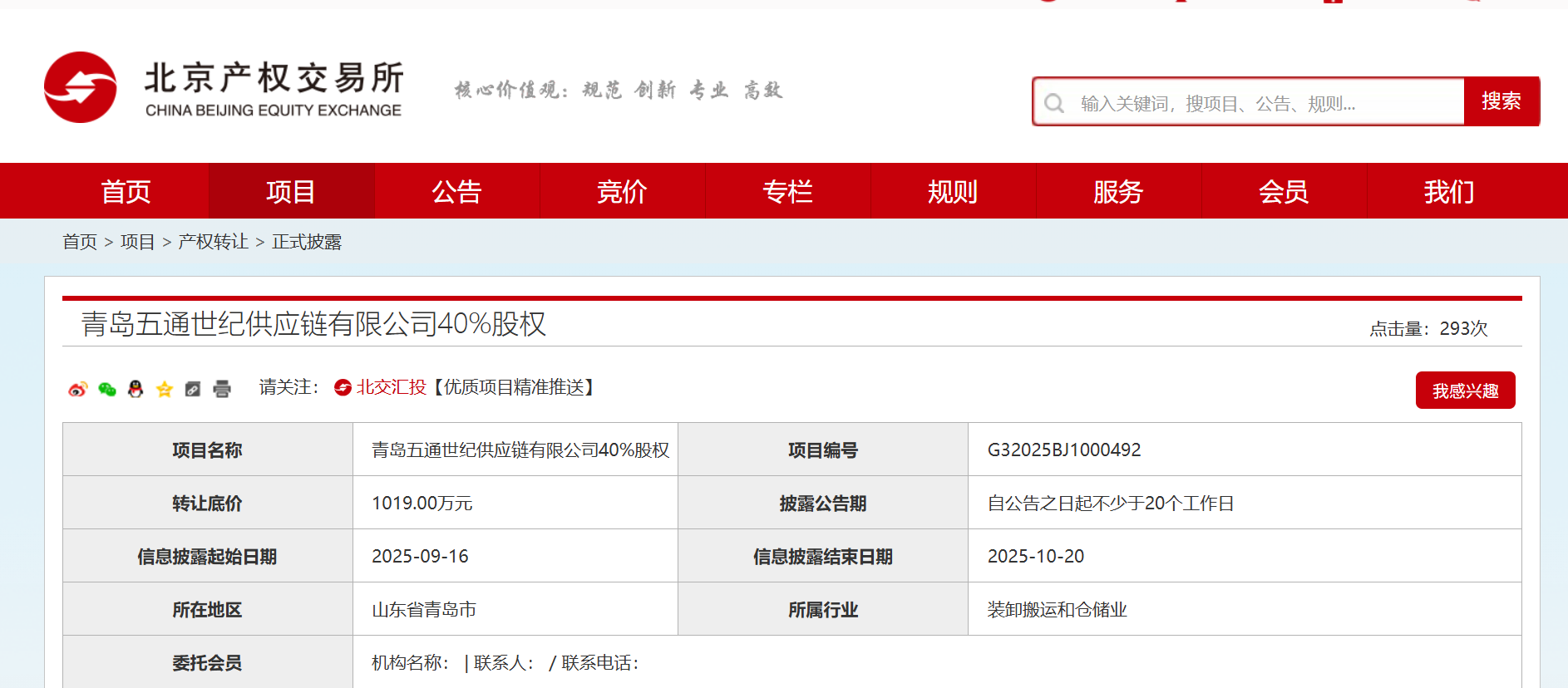This screenshot has width=1568, height=688.
Task: Share via the WeChat icon
Action: 106,389
